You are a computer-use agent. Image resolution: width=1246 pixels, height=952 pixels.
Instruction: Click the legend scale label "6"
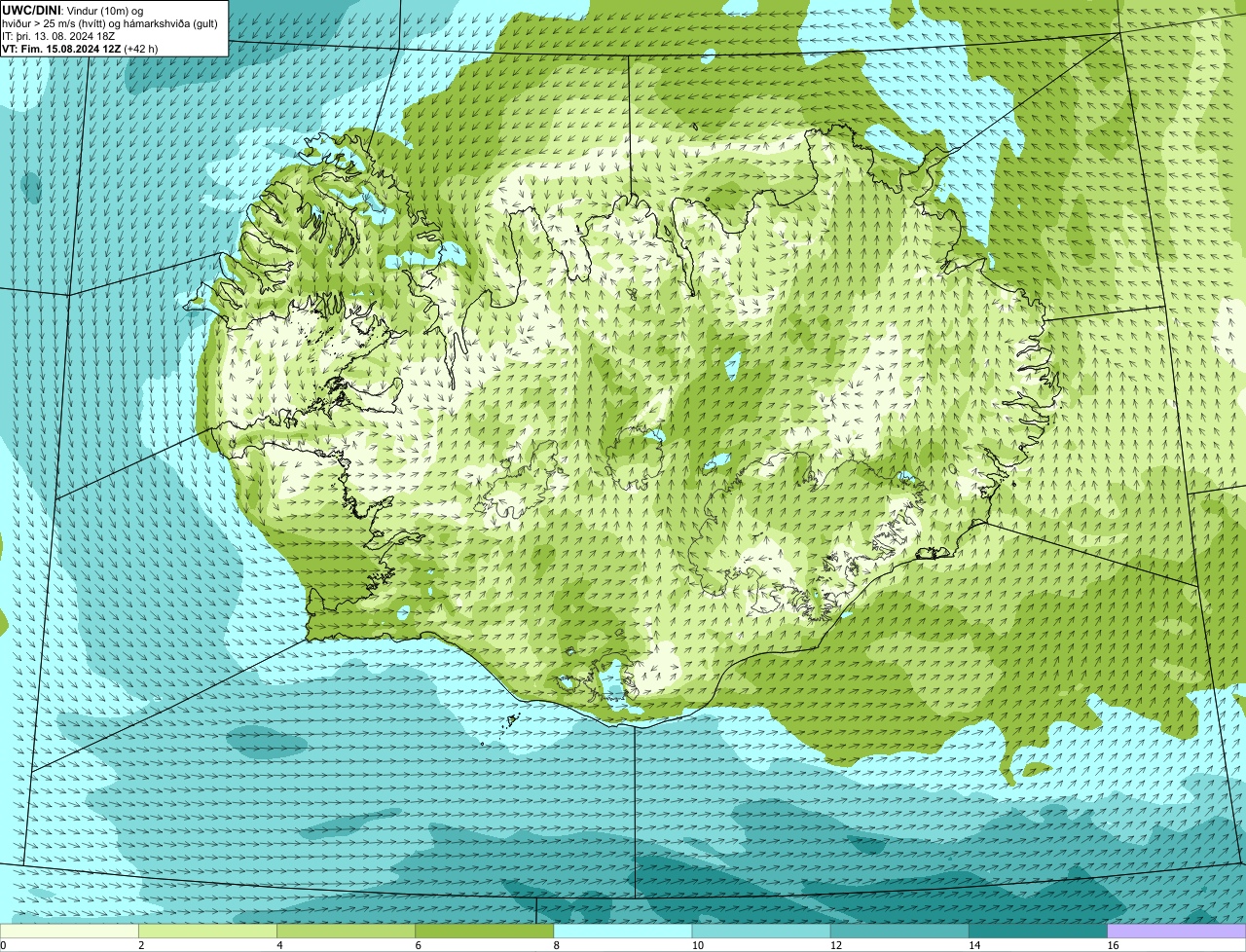coord(419,945)
